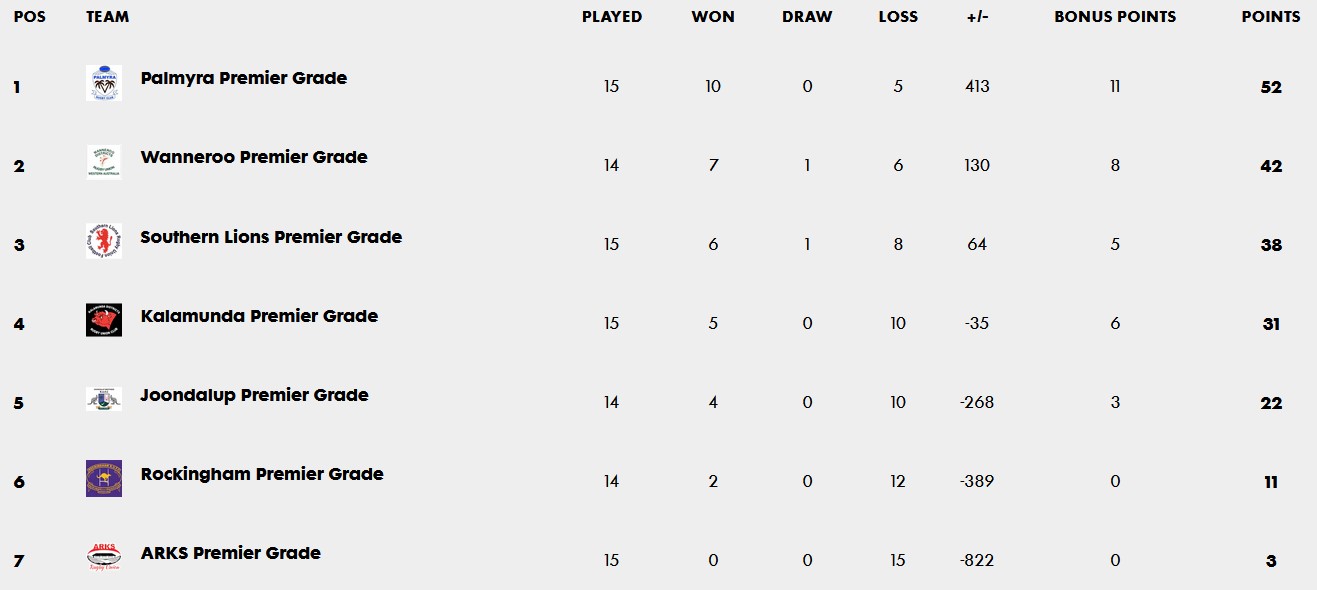The width and height of the screenshot is (1317, 590).
Task: Click Palmyra's 52 points total
Action: 1271,87
